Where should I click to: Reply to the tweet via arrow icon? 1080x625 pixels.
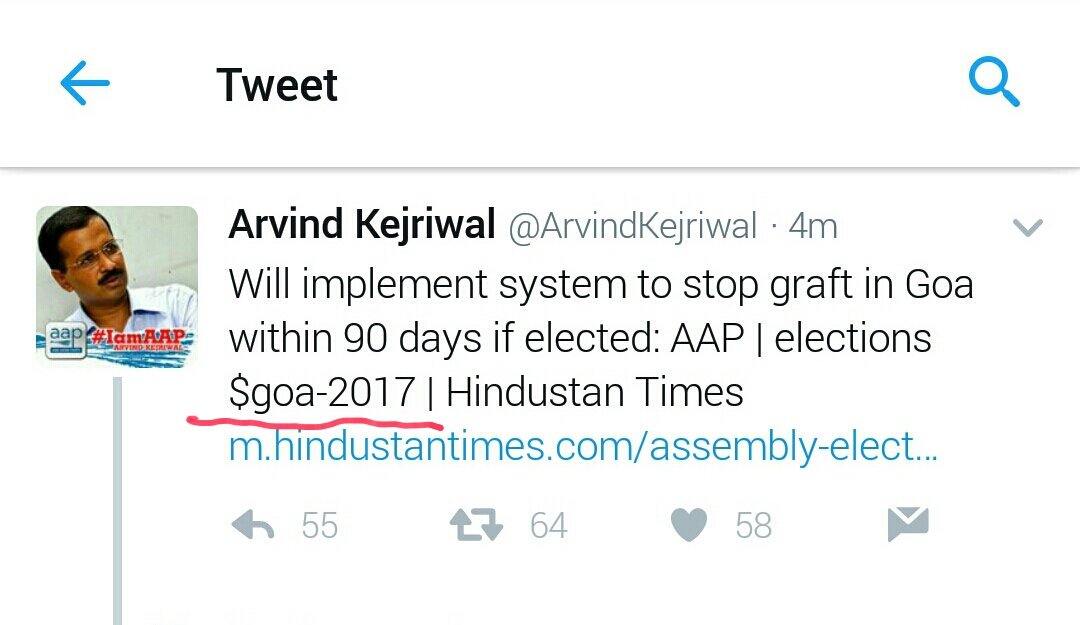pyautogui.click(x=253, y=525)
